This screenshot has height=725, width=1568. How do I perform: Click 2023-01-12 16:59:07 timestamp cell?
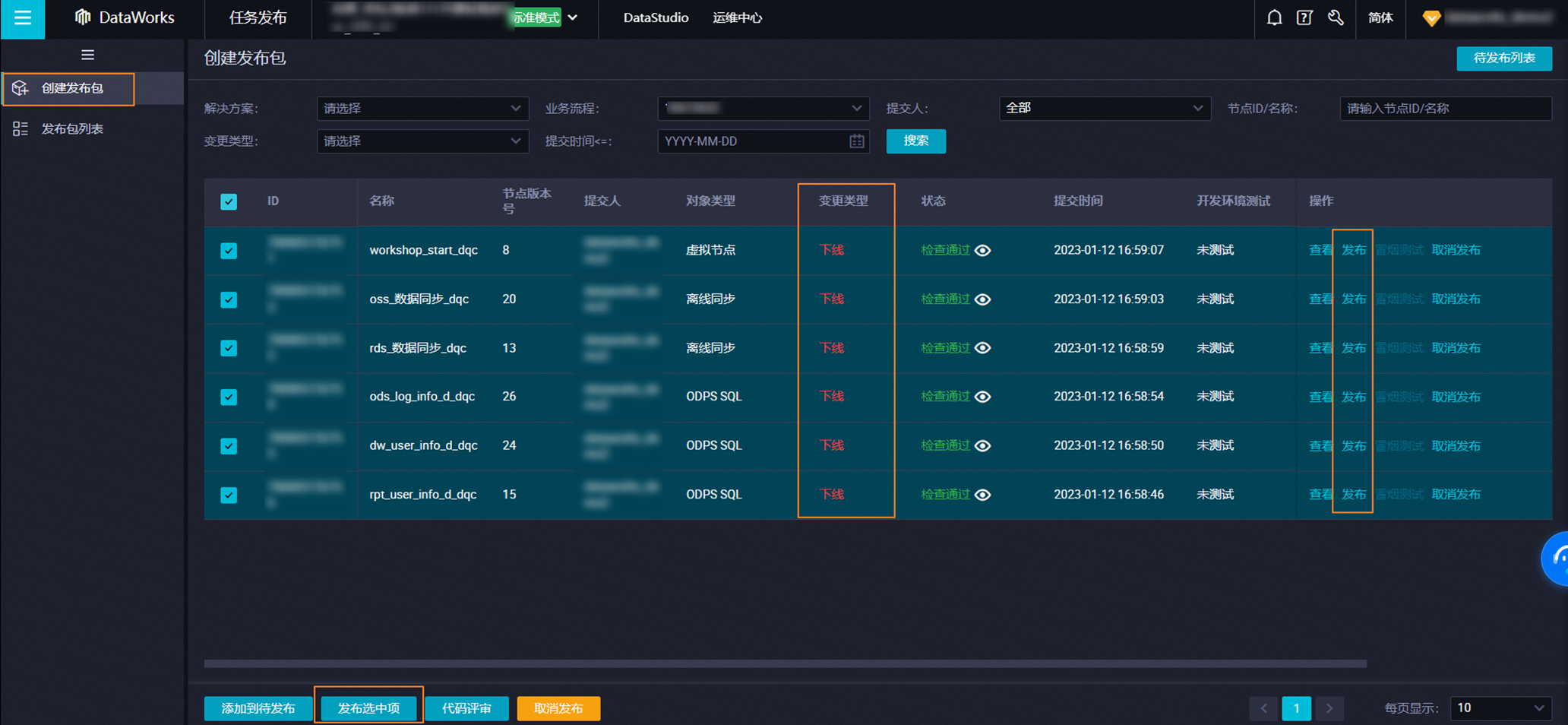point(1108,250)
